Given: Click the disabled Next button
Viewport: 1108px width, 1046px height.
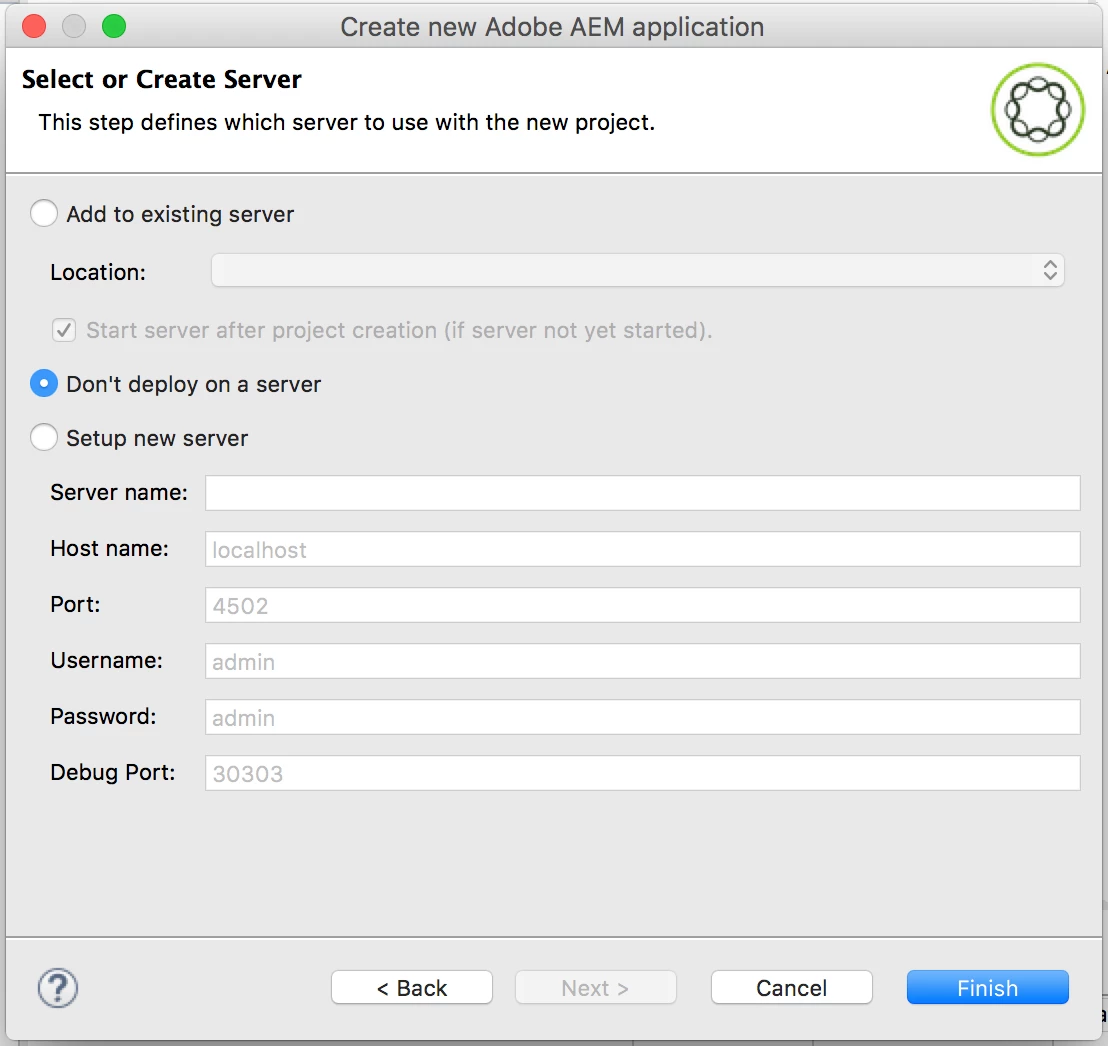Looking at the screenshot, I should click(596, 987).
